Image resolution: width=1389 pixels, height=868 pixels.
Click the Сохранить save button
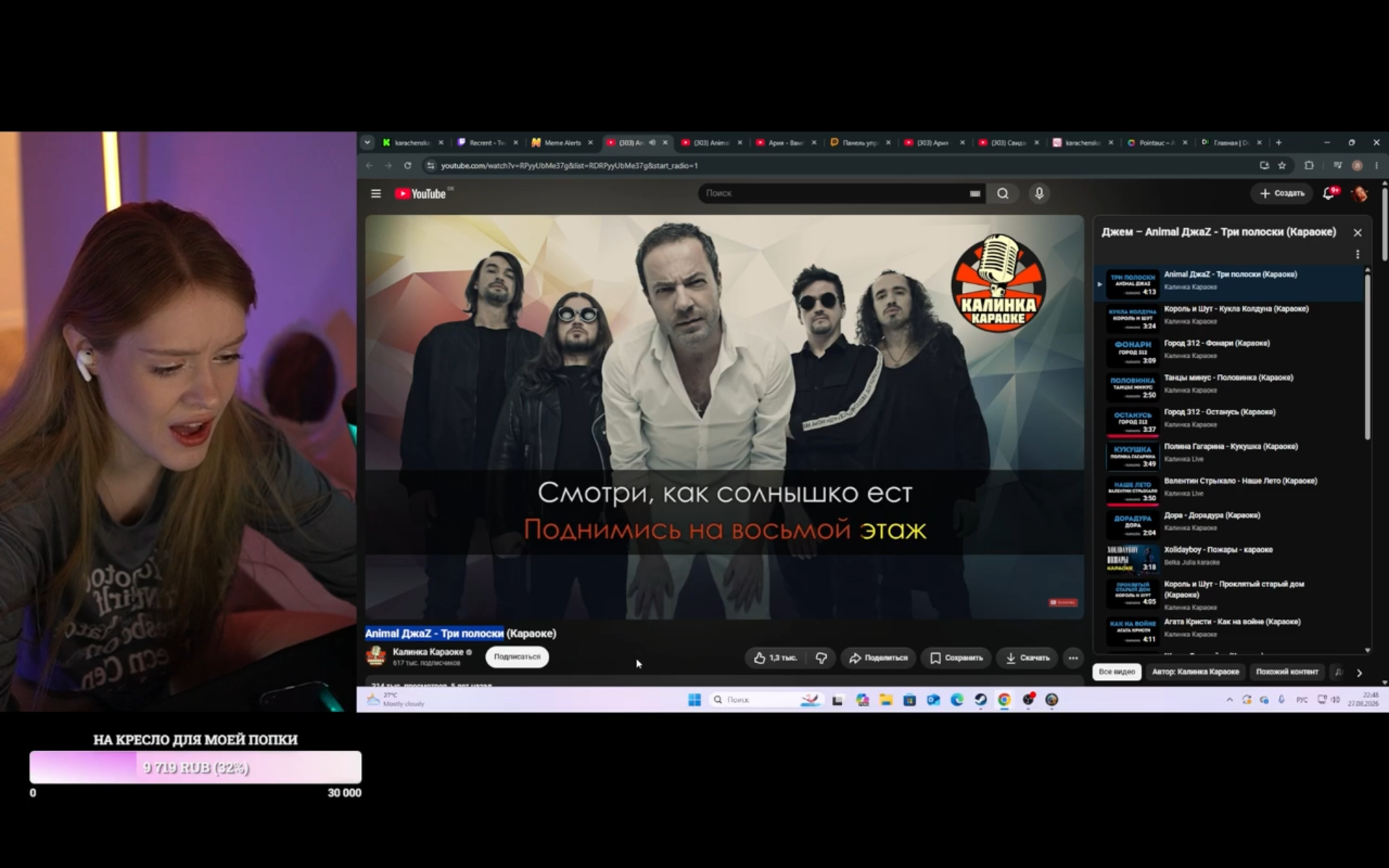point(956,658)
